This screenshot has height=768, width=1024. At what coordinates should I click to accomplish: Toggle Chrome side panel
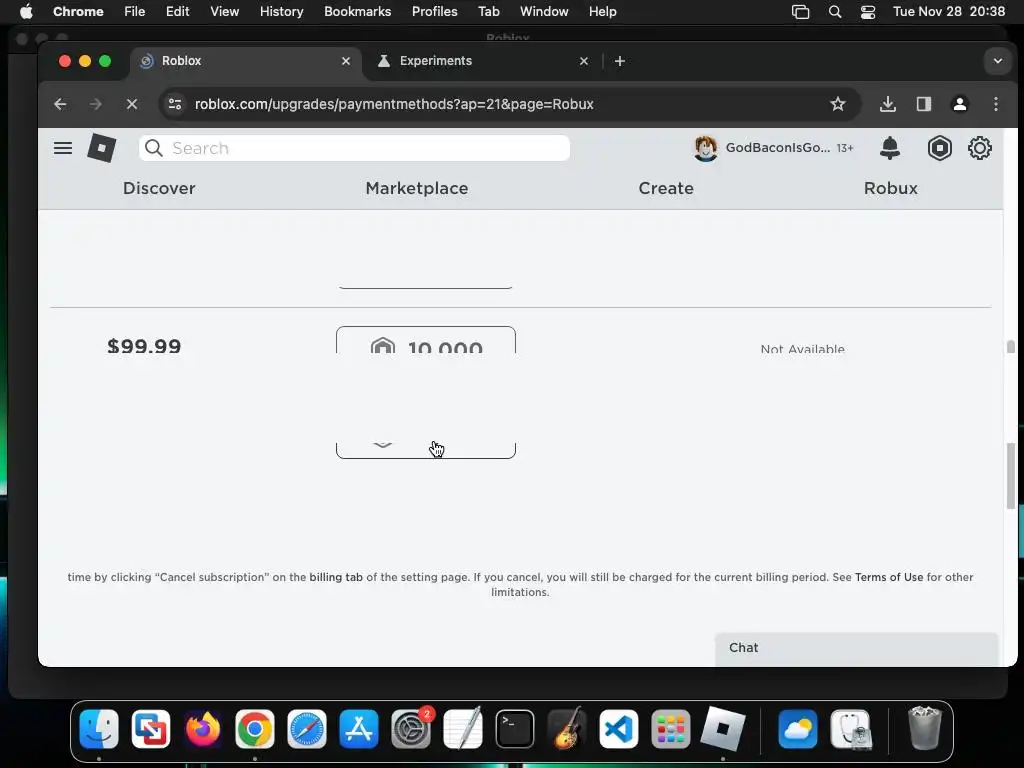tap(923, 104)
